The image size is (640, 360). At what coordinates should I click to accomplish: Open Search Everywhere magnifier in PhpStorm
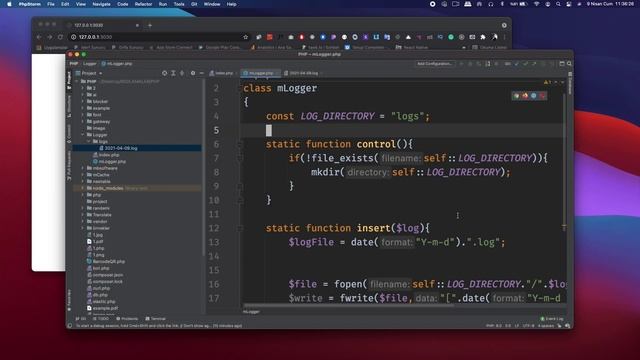569,64
